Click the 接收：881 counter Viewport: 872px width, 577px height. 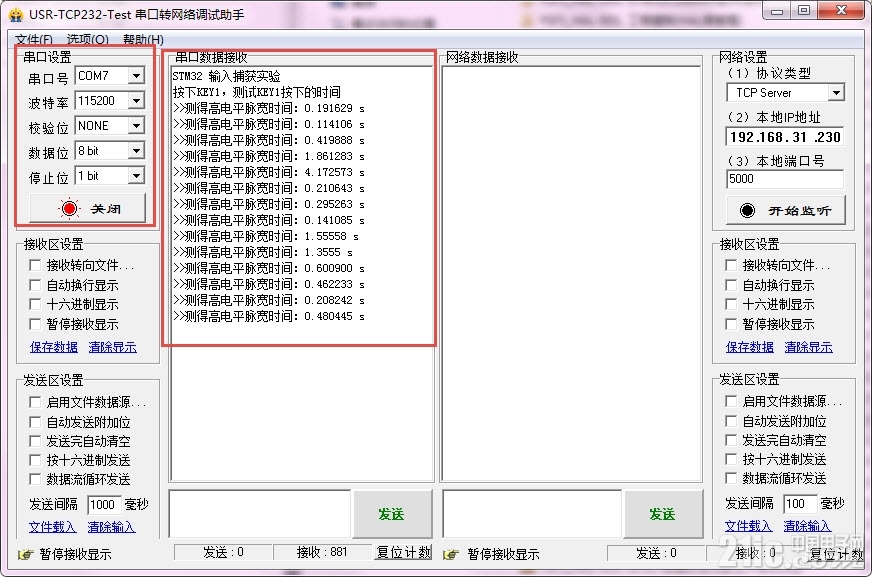(x=322, y=552)
